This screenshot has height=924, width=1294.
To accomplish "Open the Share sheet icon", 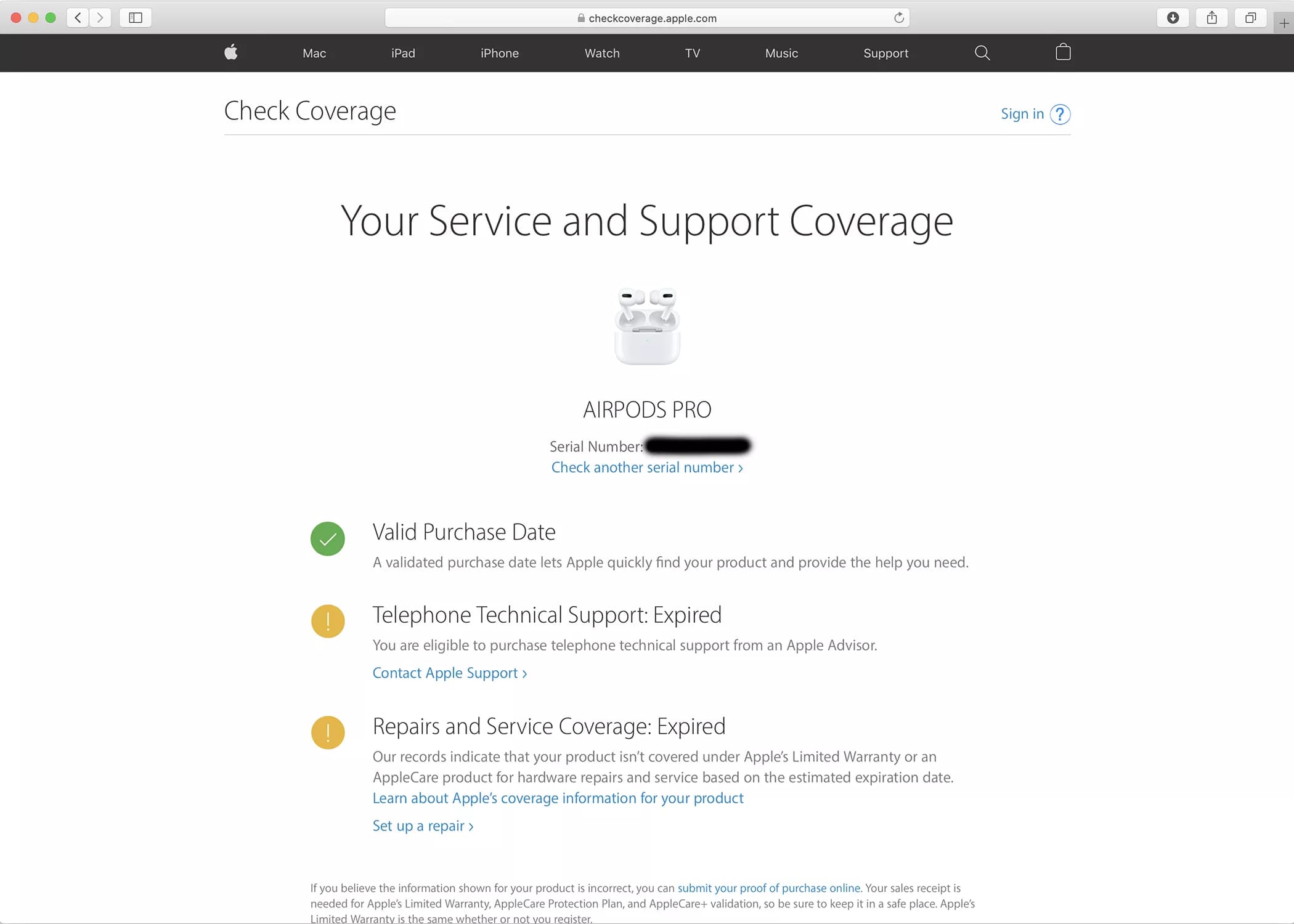I will pos(1211,18).
